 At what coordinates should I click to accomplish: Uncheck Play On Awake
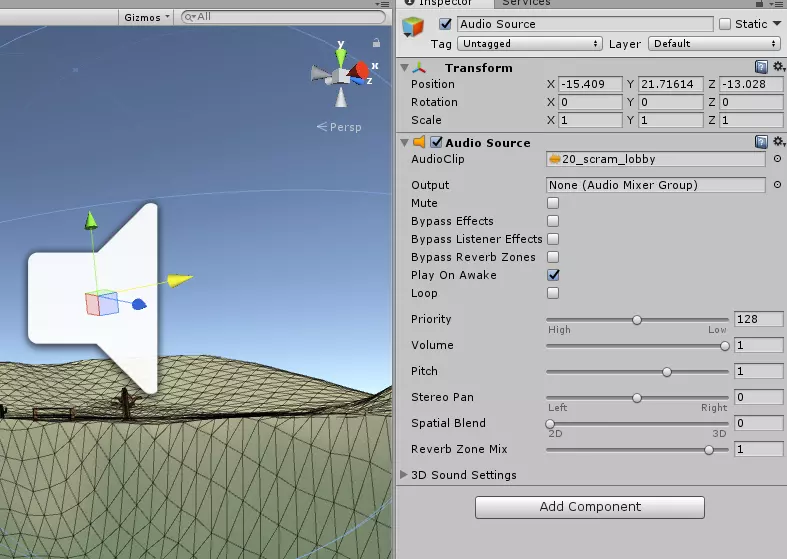(553, 275)
